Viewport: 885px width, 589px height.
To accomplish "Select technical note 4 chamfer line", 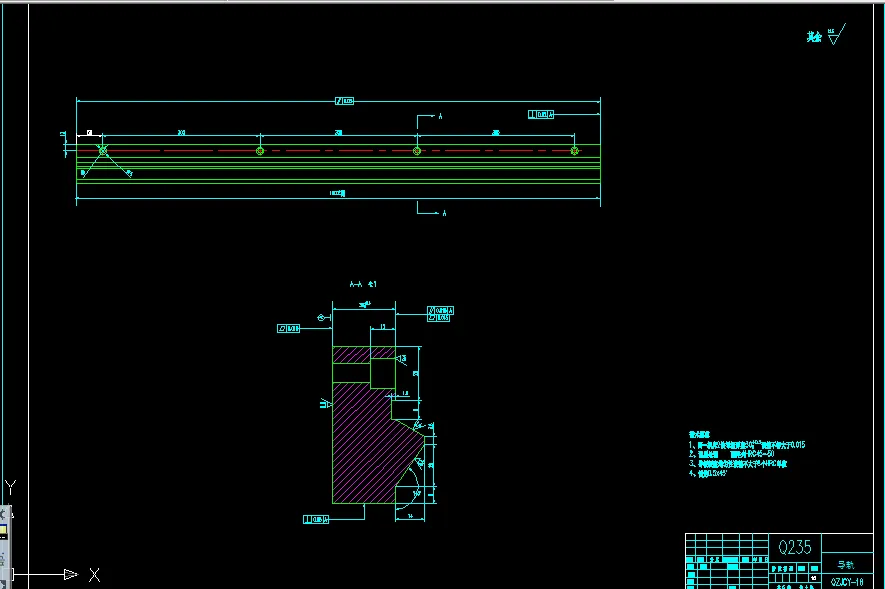I will pyautogui.click(x=708, y=474).
